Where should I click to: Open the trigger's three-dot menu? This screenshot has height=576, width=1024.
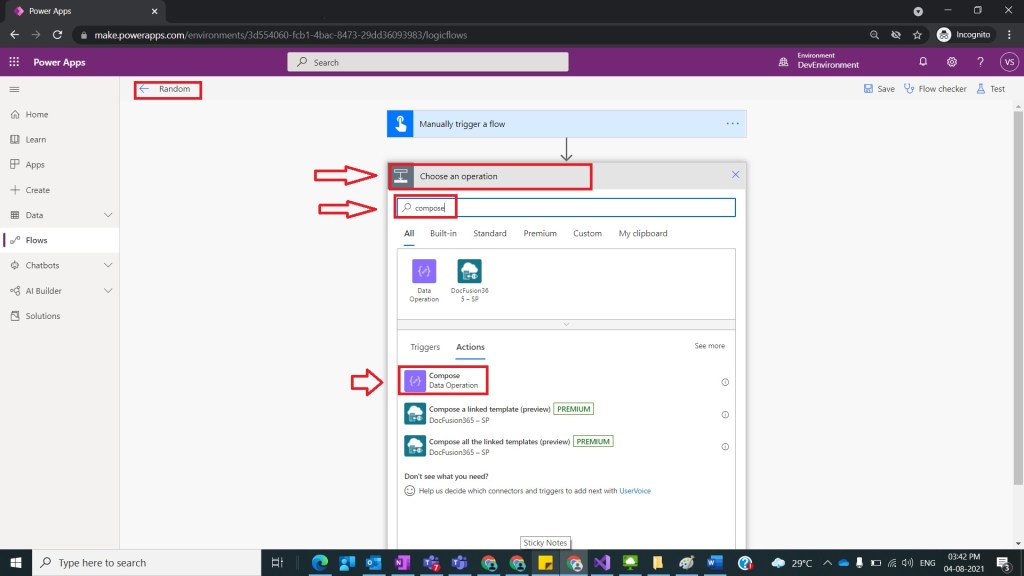[x=732, y=124]
